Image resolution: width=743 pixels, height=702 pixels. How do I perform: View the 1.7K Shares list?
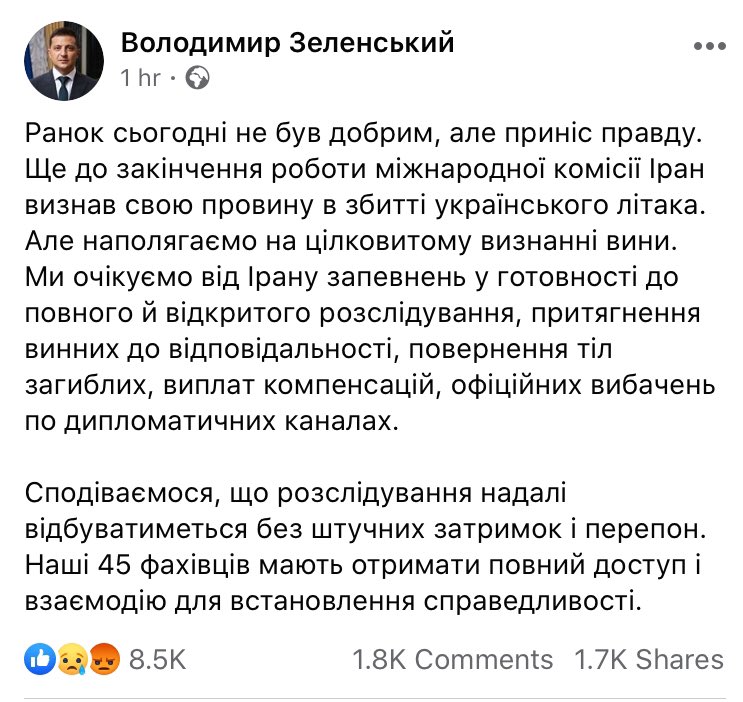(648, 660)
